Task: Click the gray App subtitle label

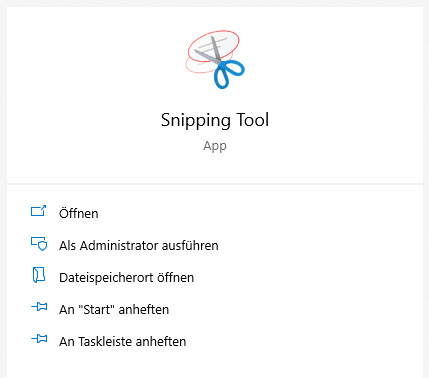Action: coord(215,146)
